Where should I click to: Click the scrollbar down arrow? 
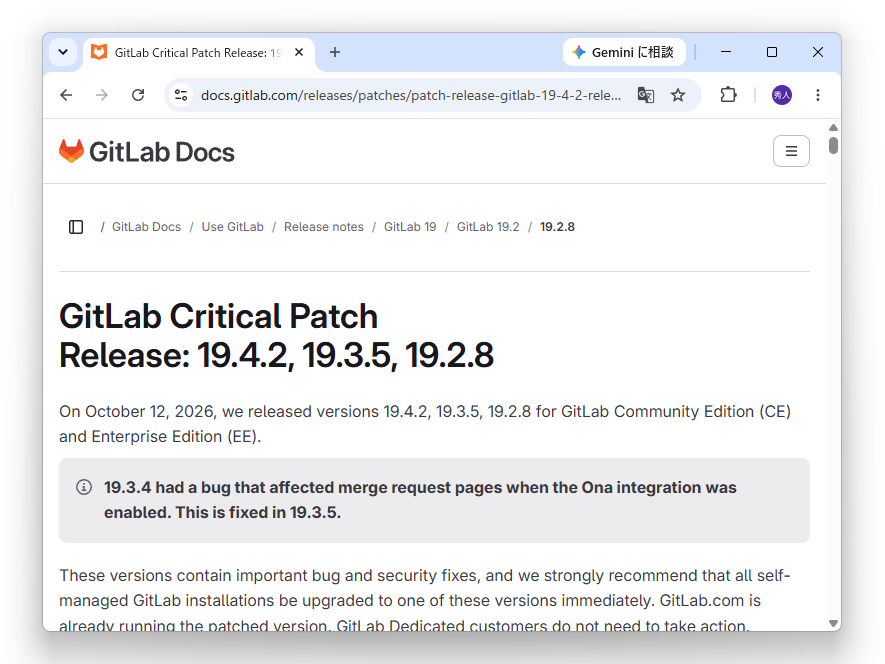click(x=833, y=623)
